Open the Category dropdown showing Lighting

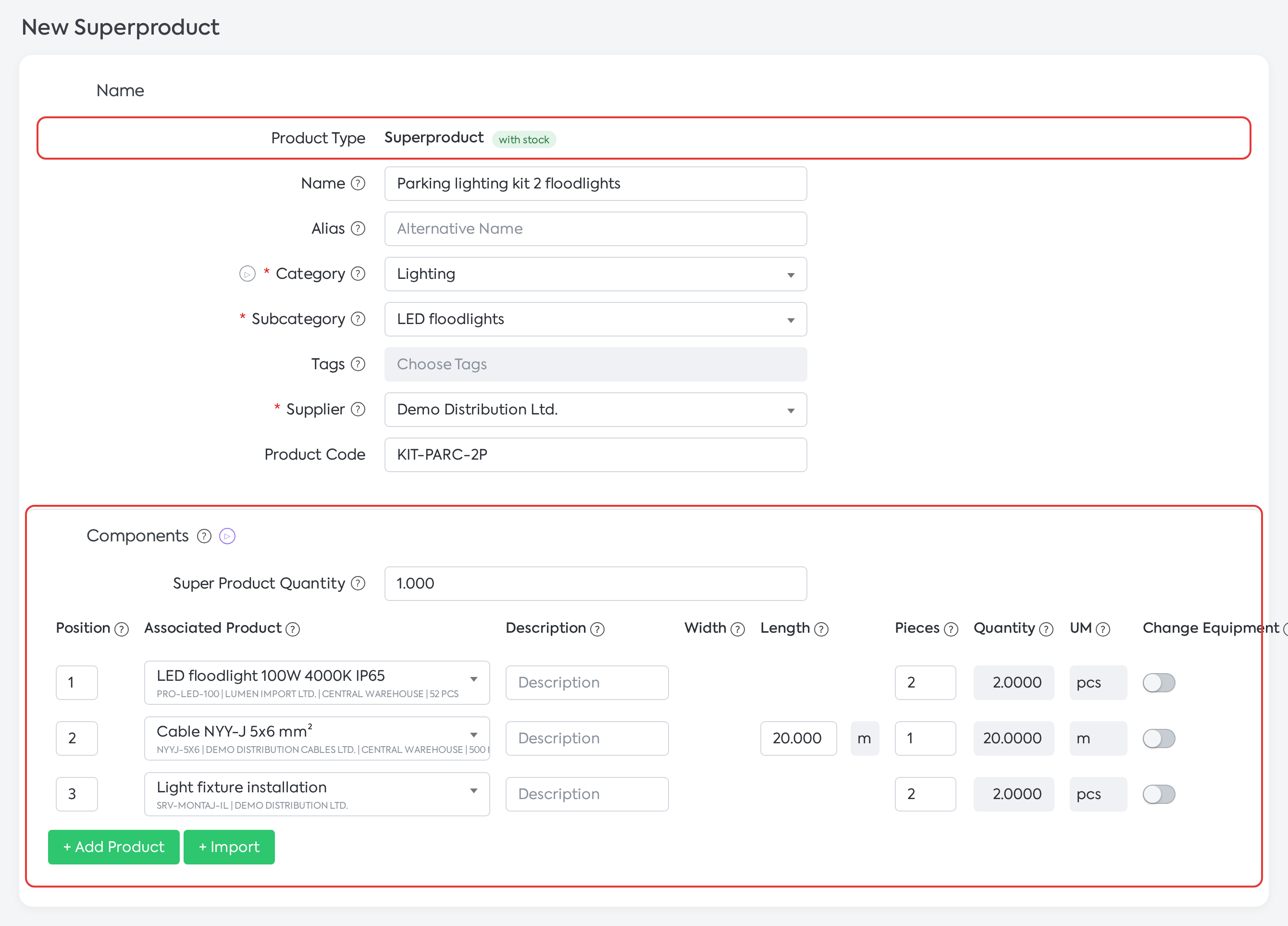tap(596, 274)
